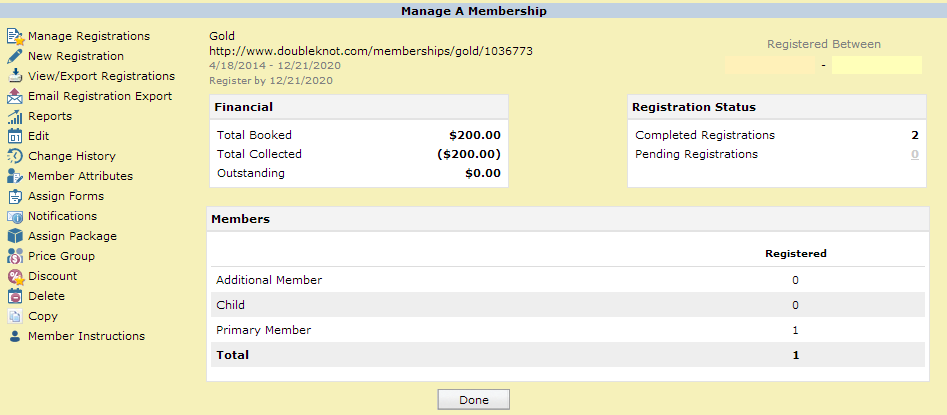Choose Copy in the sidebar menu
Screen dimensions: 947x415
coord(43,316)
